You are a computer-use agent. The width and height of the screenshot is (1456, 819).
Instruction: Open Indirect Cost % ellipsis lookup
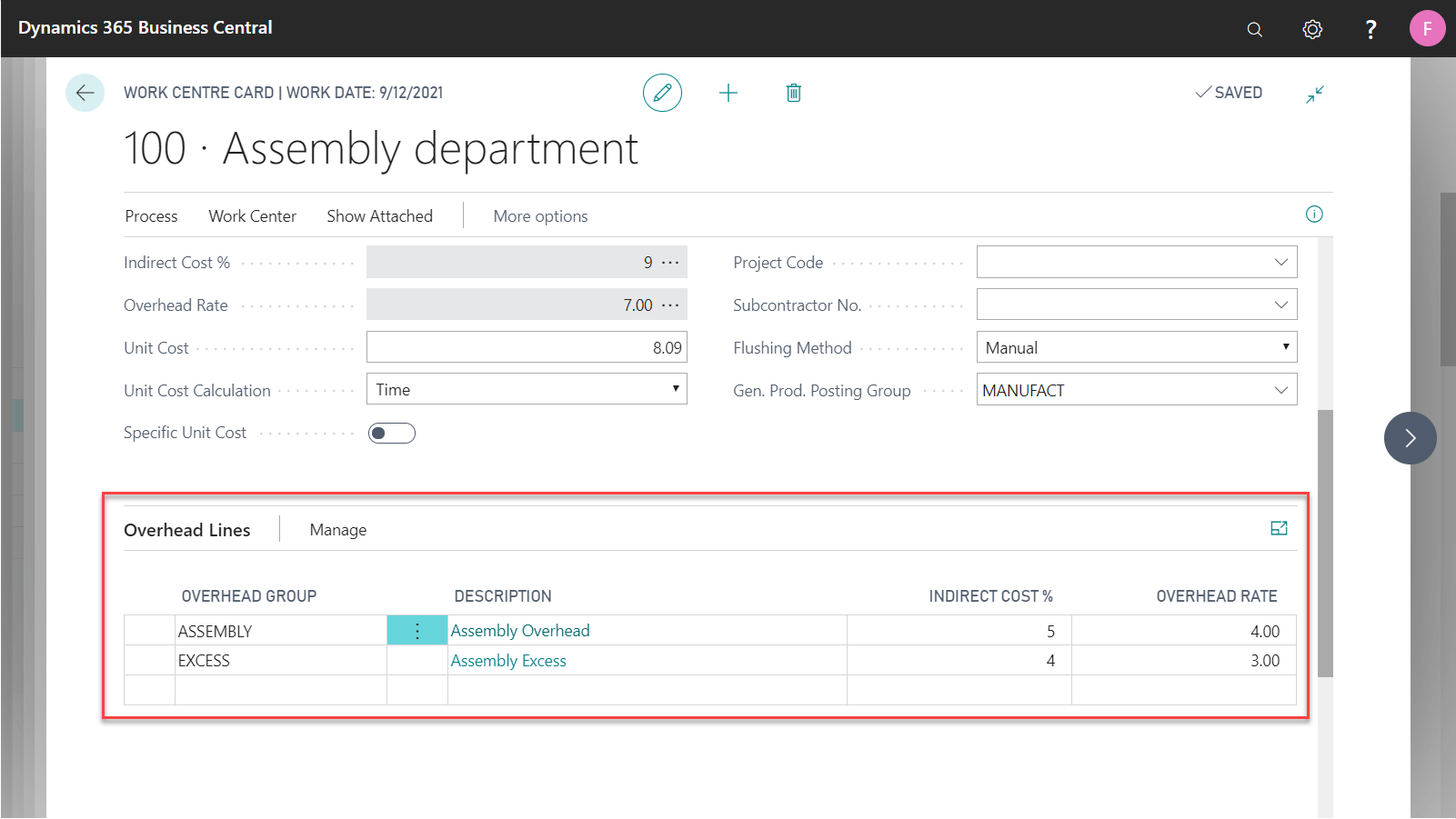point(671,263)
